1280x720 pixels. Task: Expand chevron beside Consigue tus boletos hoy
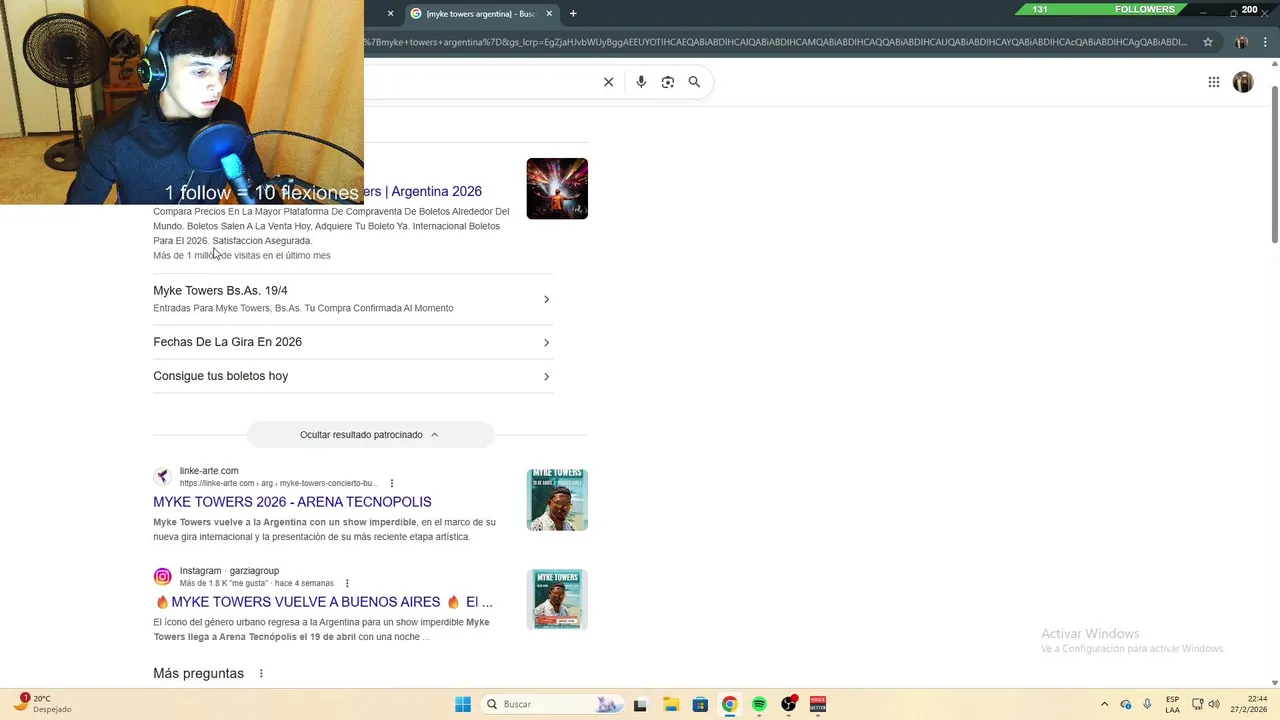click(x=546, y=376)
